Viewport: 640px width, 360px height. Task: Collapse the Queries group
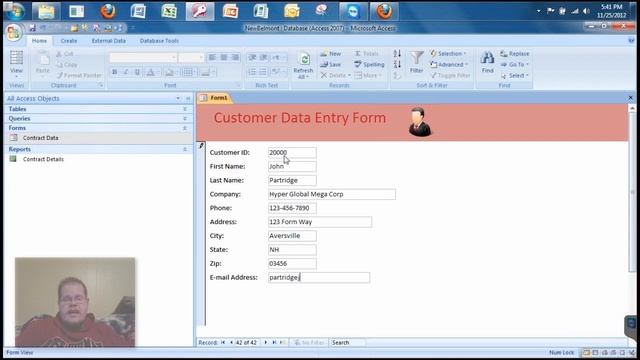tap(184, 118)
